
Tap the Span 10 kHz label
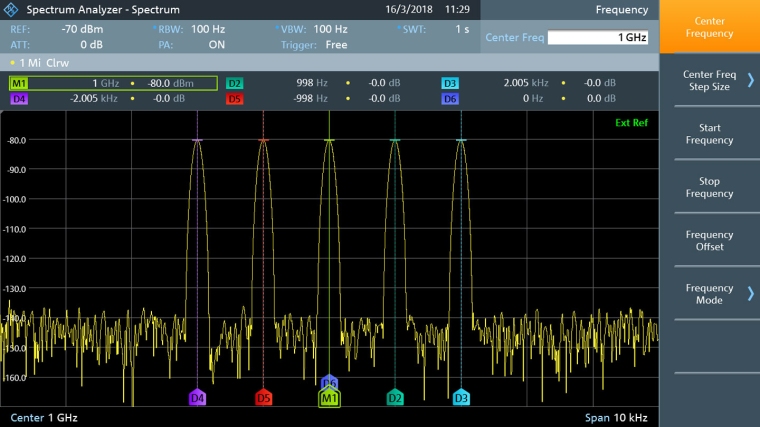click(x=617, y=417)
